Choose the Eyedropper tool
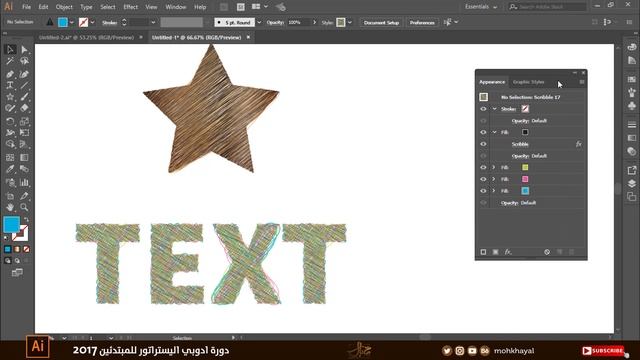The height and width of the screenshot is (360, 640). pos(10,169)
